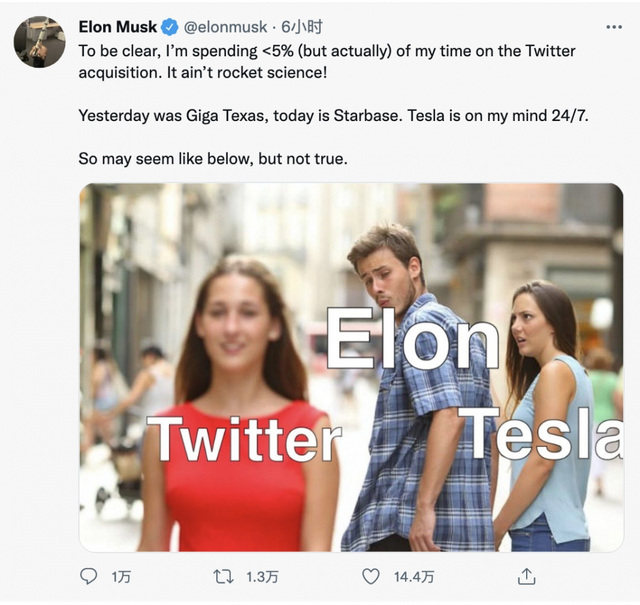The width and height of the screenshot is (640, 605).
Task: Open Elon Musk's profile avatar
Action: [x=39, y=41]
